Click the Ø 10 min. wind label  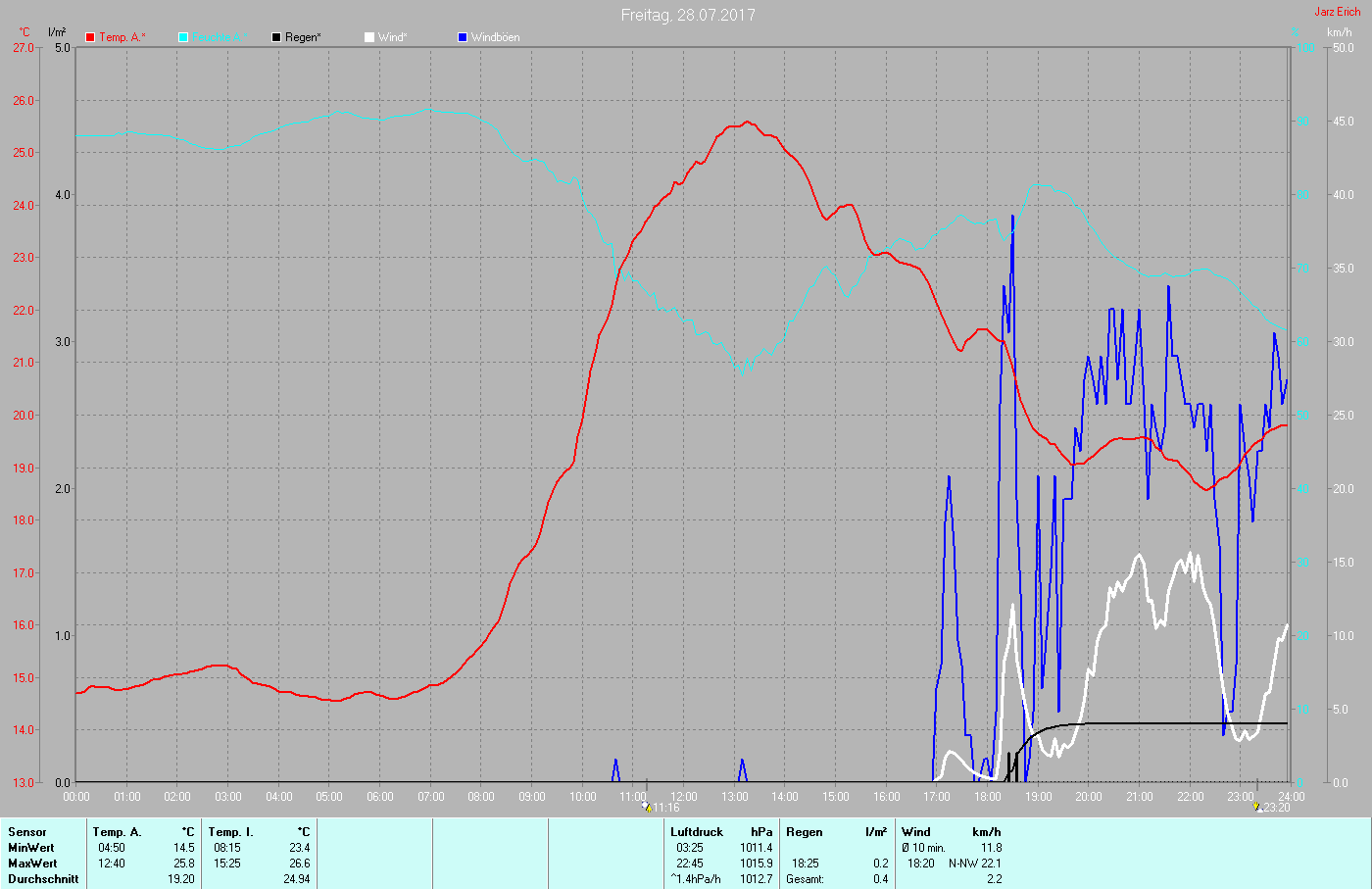pyautogui.click(x=923, y=848)
